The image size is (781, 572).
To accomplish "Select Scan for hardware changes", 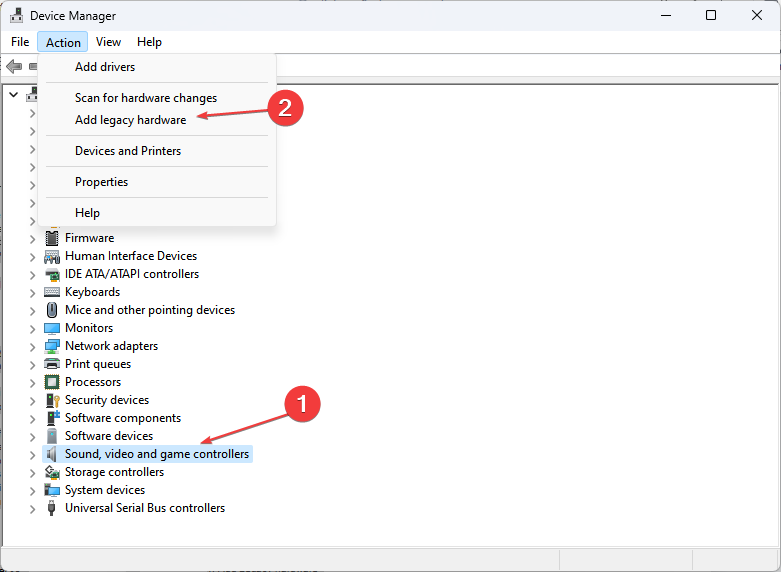I will pyautogui.click(x=145, y=98).
